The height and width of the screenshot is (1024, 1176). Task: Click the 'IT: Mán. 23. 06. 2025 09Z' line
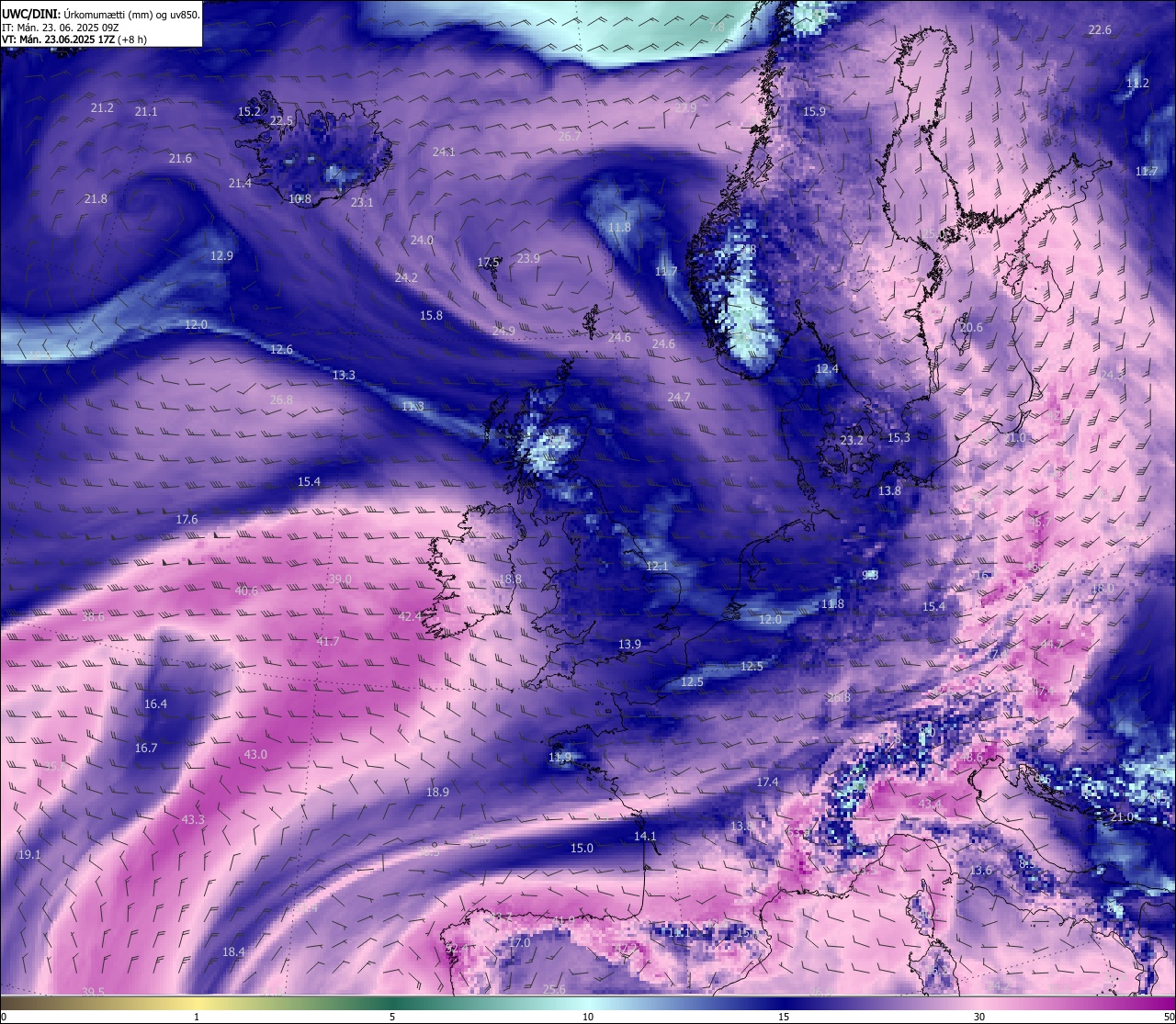pos(61,28)
